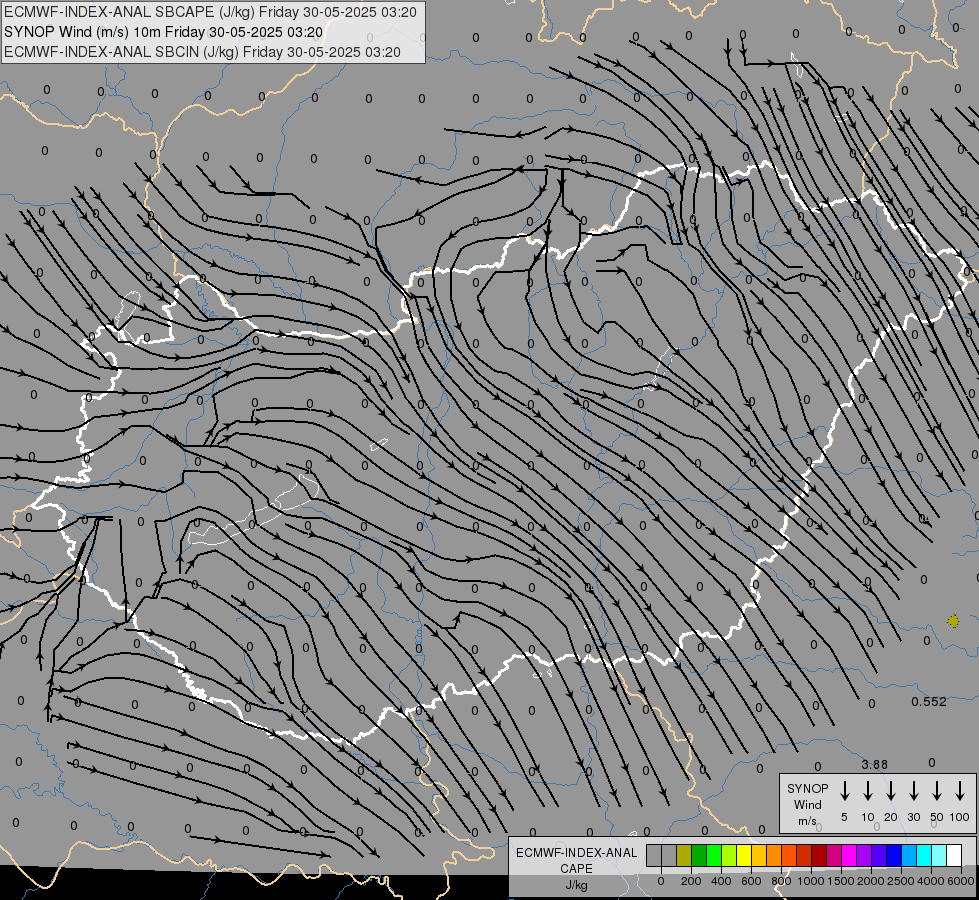Click the J/kg unit label in legend

(x=576, y=885)
